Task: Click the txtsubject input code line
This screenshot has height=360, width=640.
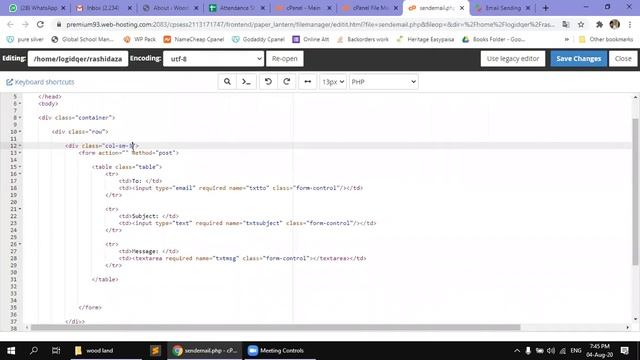Action: tap(247, 223)
